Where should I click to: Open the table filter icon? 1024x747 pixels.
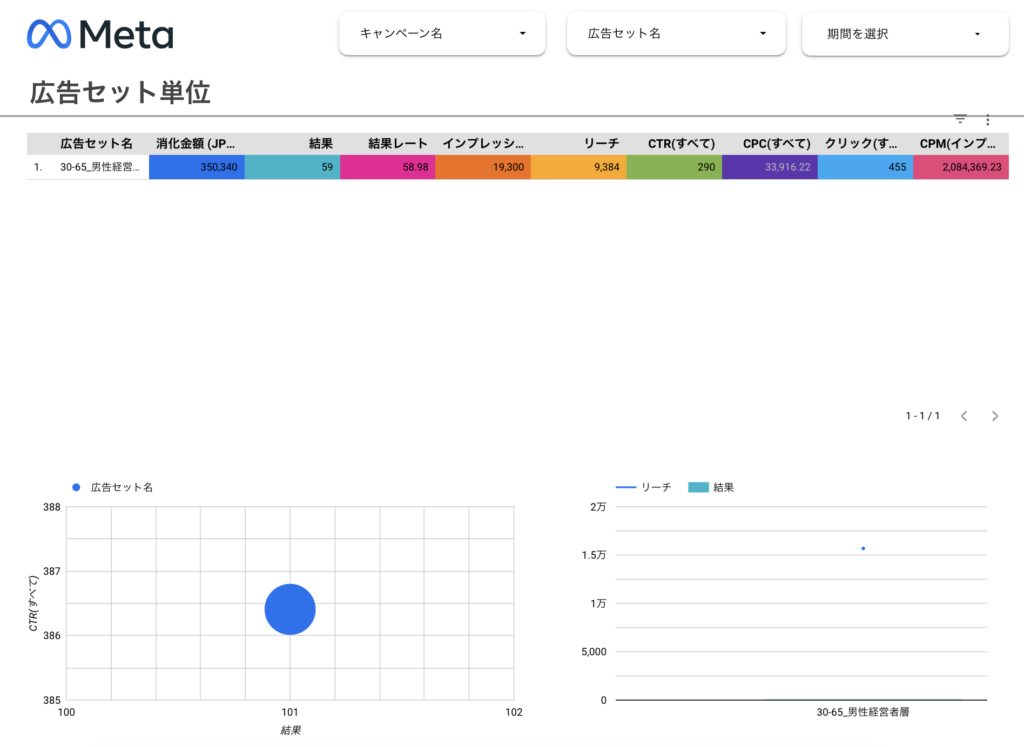(960, 118)
